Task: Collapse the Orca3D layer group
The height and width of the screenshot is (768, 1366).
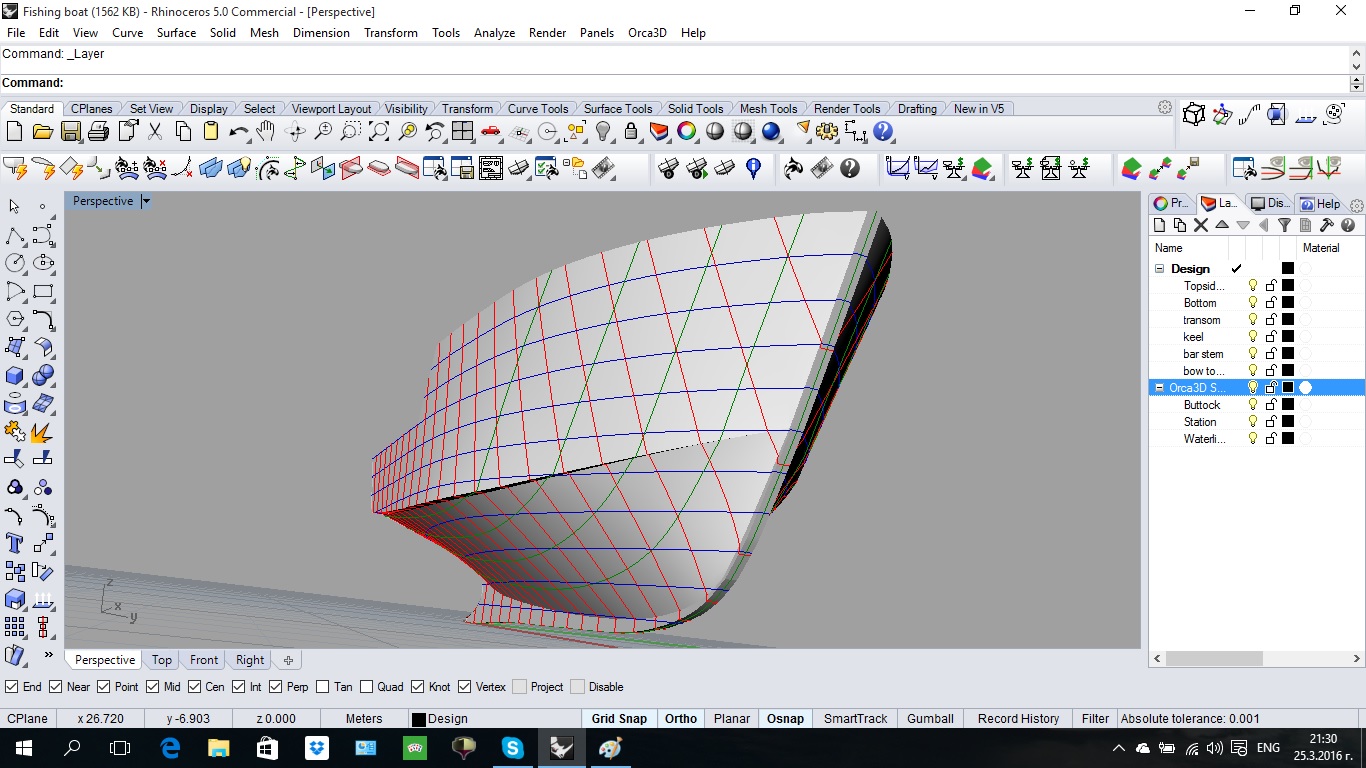Action: click(1160, 388)
